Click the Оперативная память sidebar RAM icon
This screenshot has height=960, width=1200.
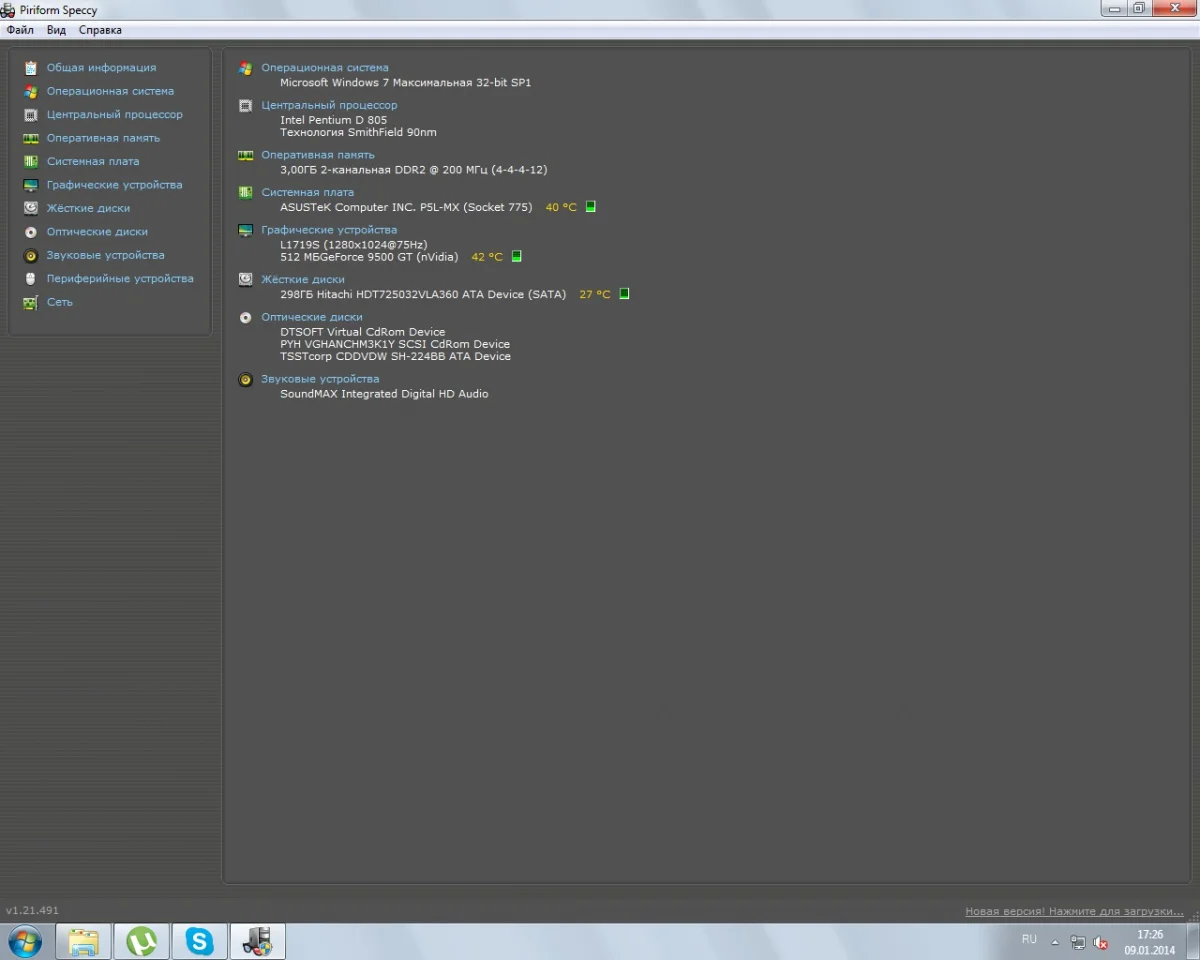click(31, 138)
